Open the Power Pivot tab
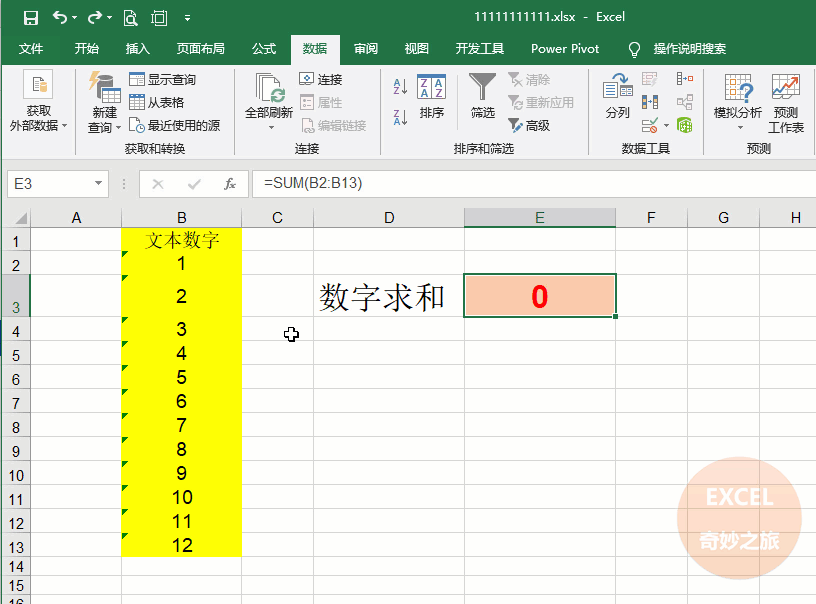Screen dimensions: 816x604 [x=565, y=49]
